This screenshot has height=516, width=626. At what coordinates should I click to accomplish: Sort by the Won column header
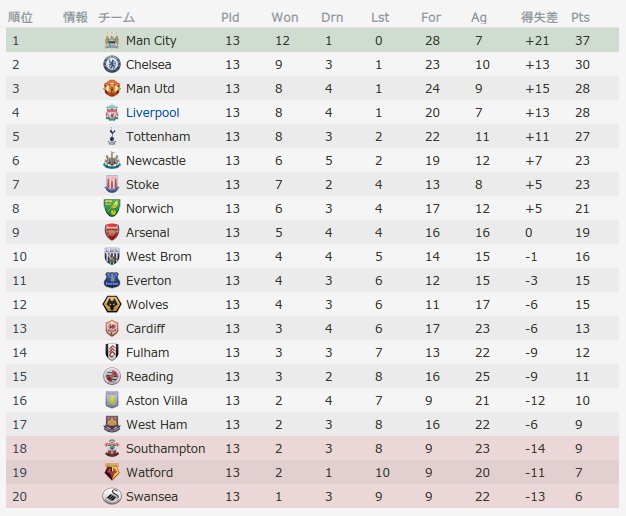tap(285, 18)
